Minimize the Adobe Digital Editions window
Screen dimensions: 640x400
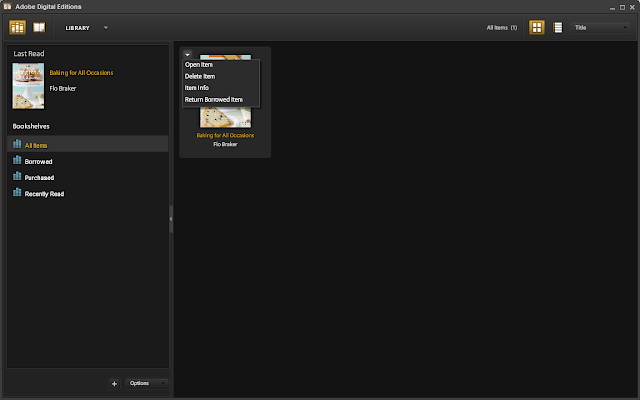(x=612, y=7)
